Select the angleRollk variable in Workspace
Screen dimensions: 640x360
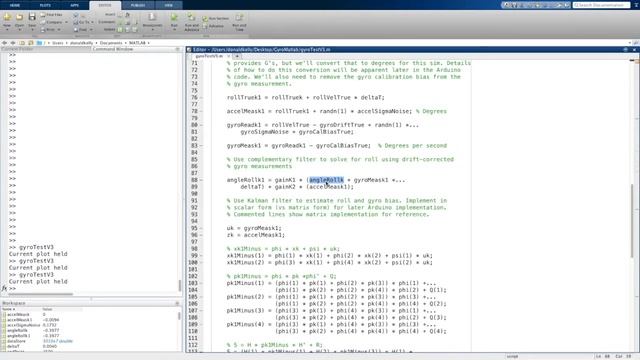click(x=17, y=331)
